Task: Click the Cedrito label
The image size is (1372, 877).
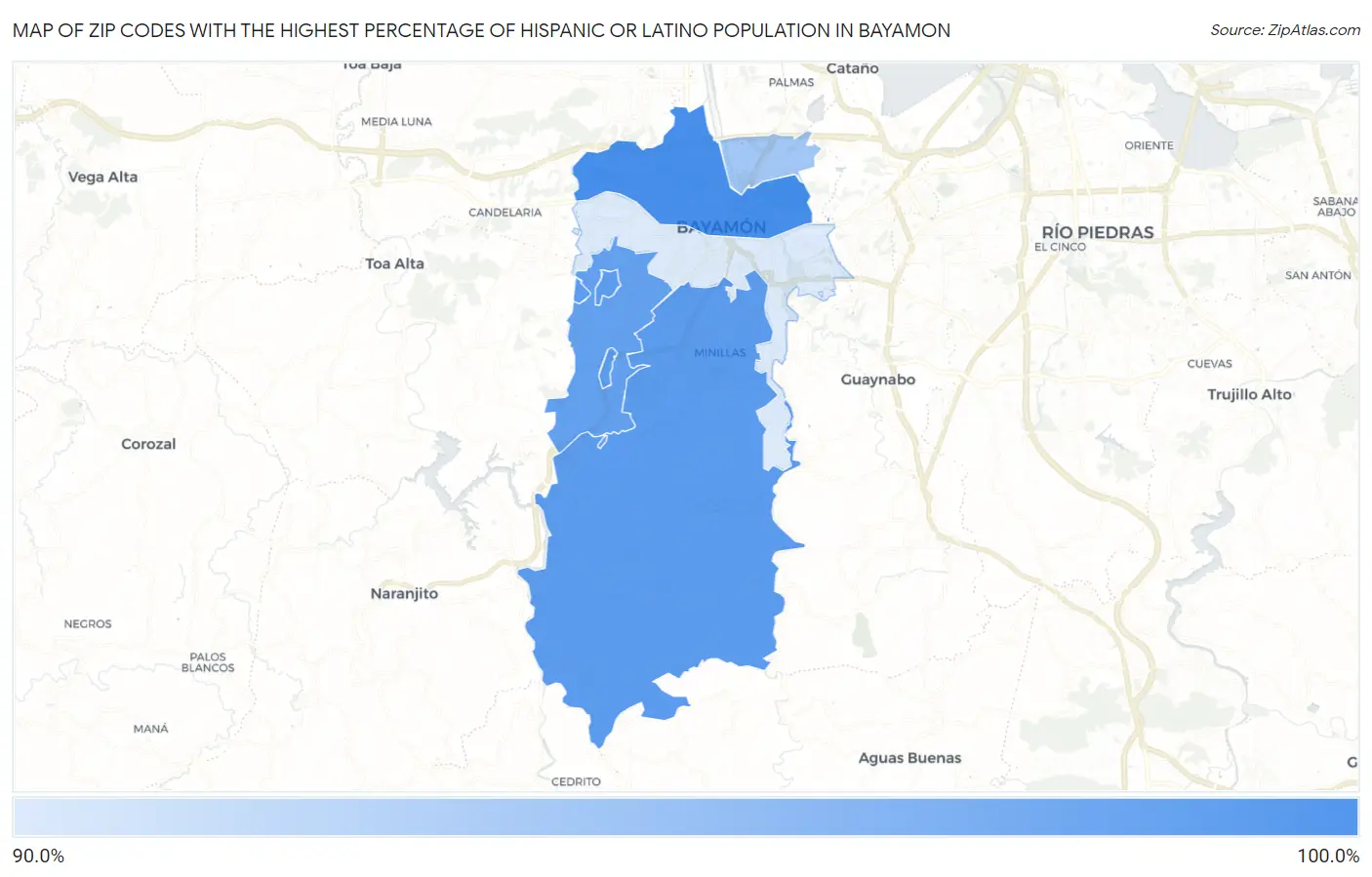Action: coord(576,781)
